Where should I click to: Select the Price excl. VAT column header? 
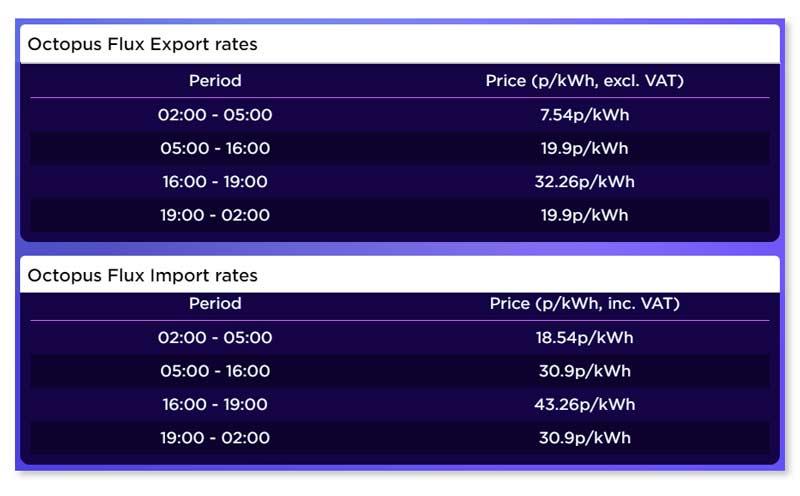coord(584,81)
